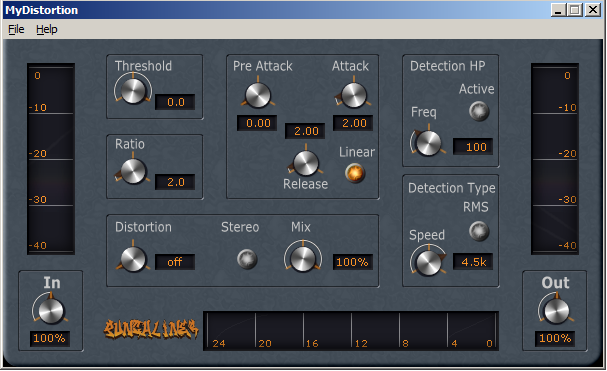Click the Ratio value field 2.0
Viewport: 607px width, 371px height.
click(175, 182)
